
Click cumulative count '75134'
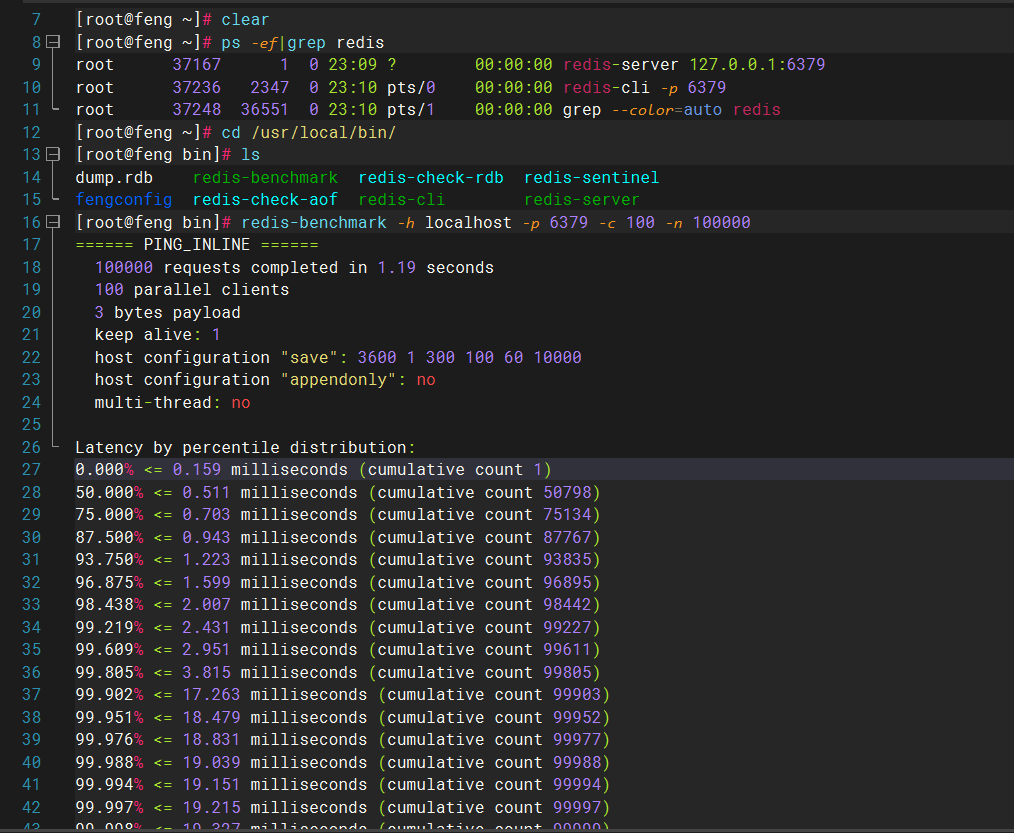click(x=567, y=515)
